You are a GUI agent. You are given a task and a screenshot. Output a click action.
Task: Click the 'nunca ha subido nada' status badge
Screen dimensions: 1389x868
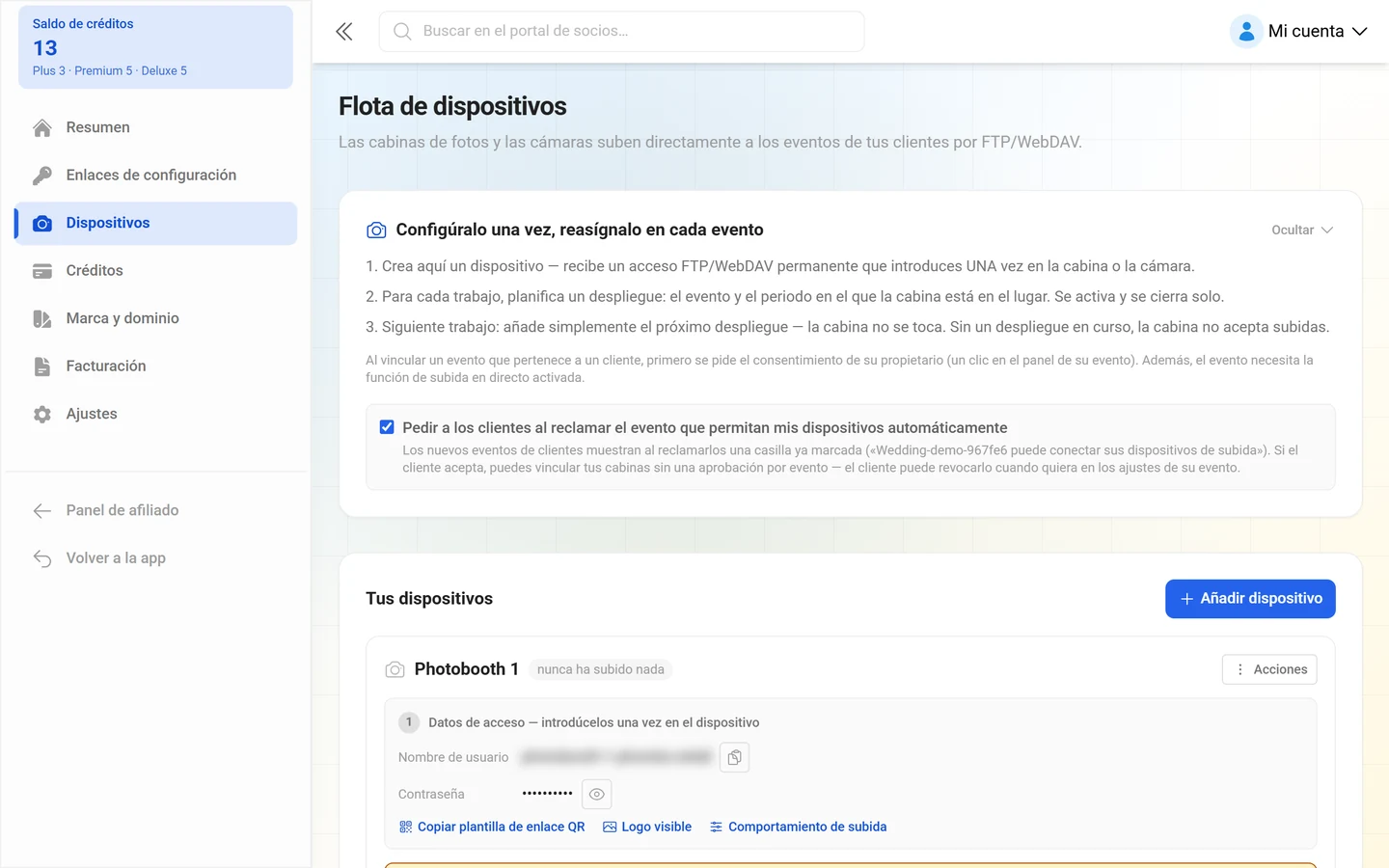[600, 669]
